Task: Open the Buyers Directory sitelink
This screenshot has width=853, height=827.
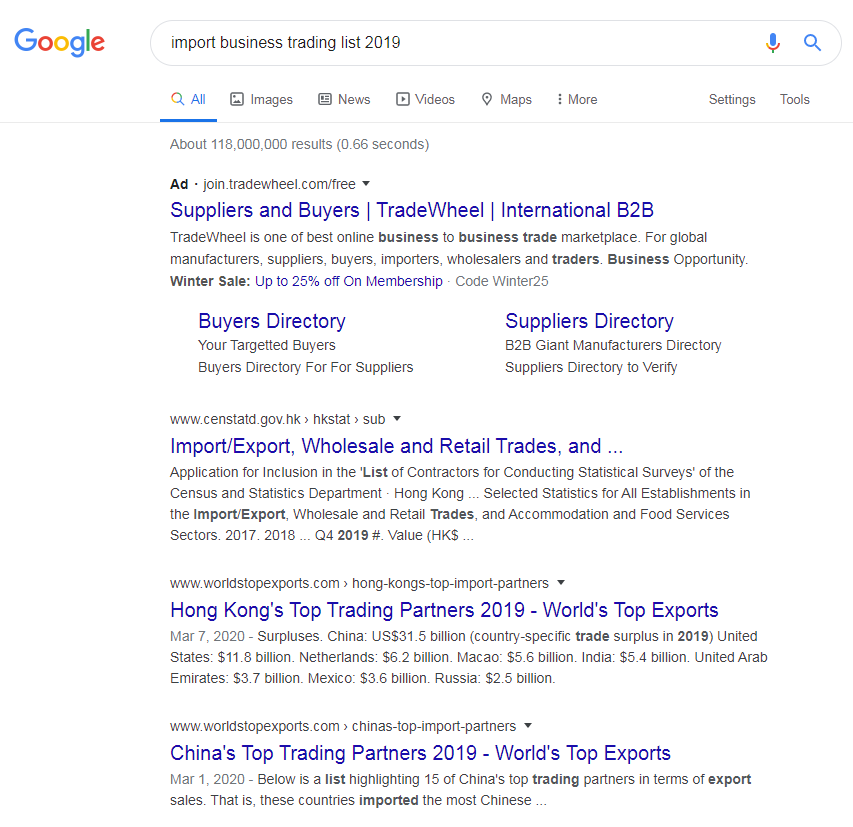Action: (x=272, y=321)
